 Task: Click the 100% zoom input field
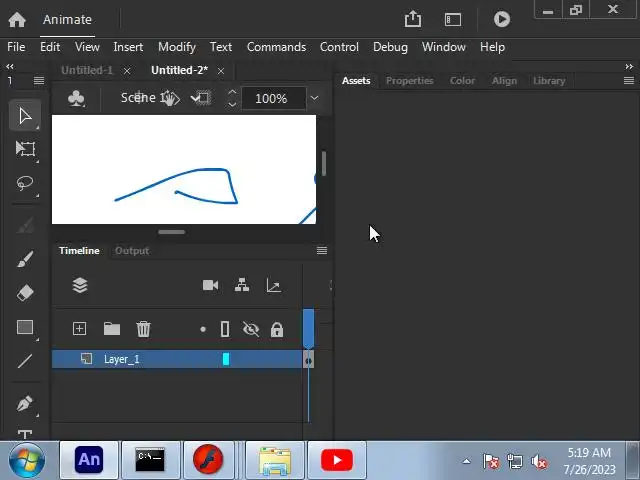tap(273, 98)
